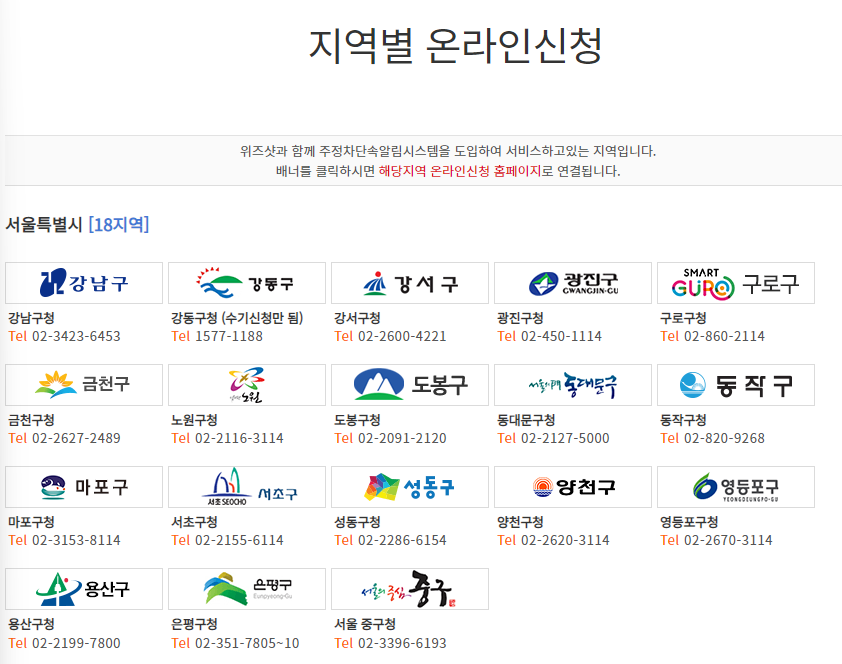Open the 강서구 logo banner
This screenshot has width=842, height=664.
click(x=410, y=283)
